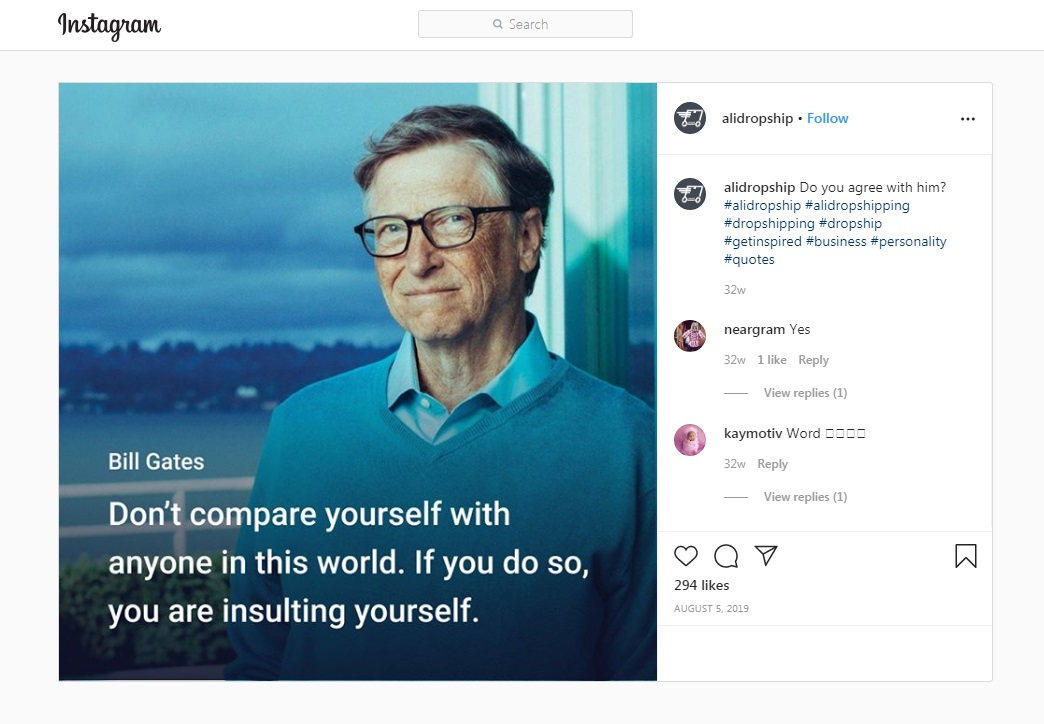The width and height of the screenshot is (1044, 724).
Task: Expand replies under kaymotiv's comment
Action: pyautogui.click(x=805, y=497)
